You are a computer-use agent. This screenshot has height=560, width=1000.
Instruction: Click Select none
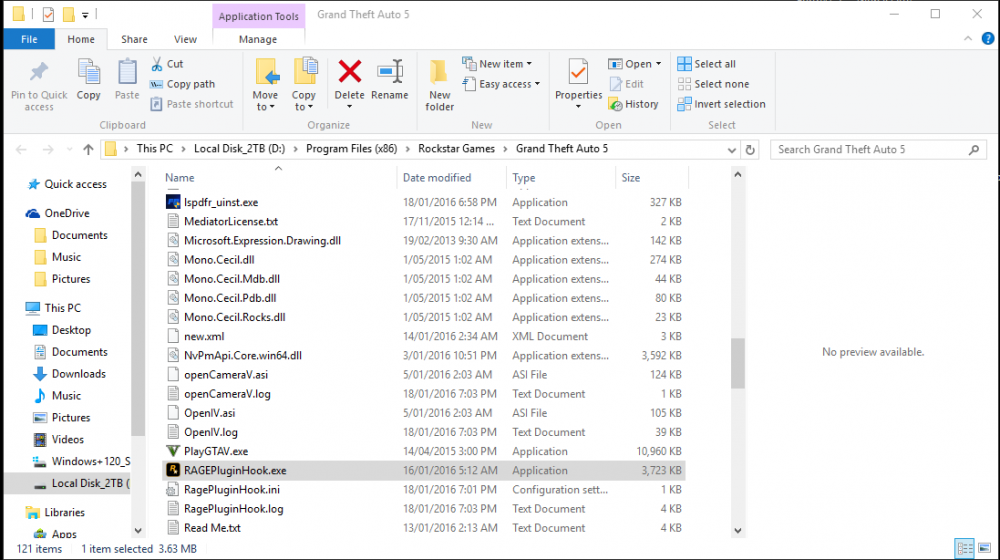pyautogui.click(x=713, y=84)
